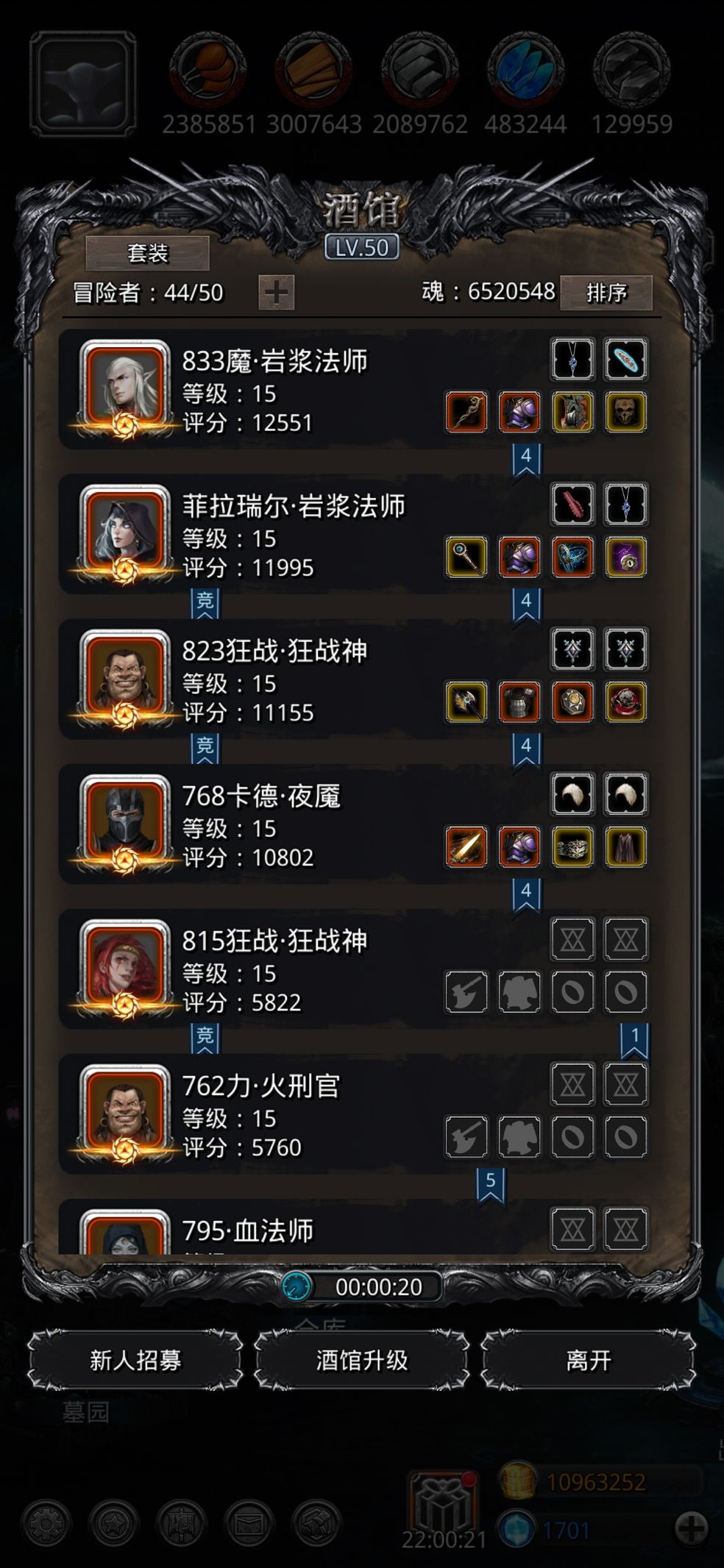724x1568 pixels.
Task: Tap the 00:00:20 refresh timer
Action: point(362,1286)
